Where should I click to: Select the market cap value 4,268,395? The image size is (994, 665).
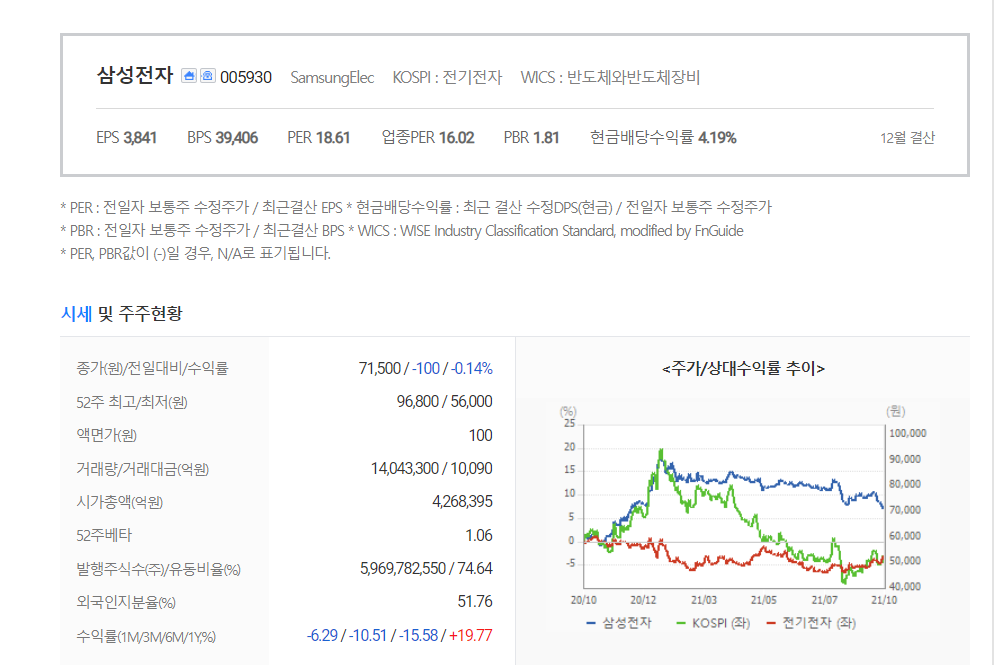coord(462,501)
